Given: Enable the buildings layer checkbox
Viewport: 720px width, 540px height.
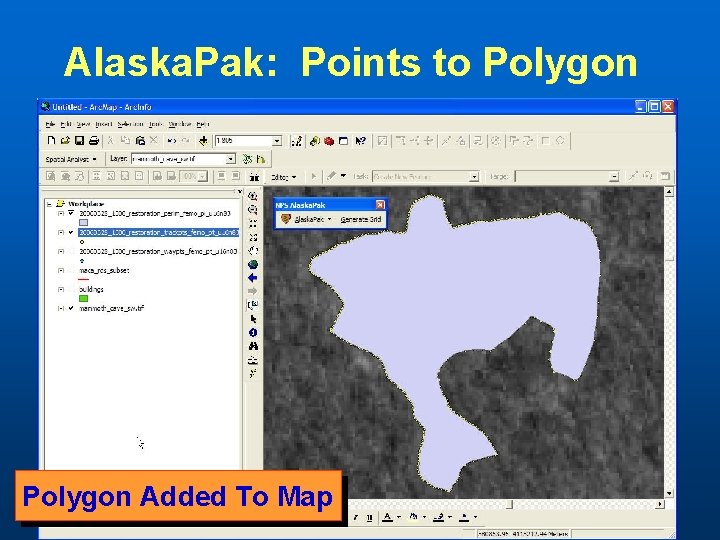Looking at the screenshot, I should pyautogui.click(x=71, y=289).
